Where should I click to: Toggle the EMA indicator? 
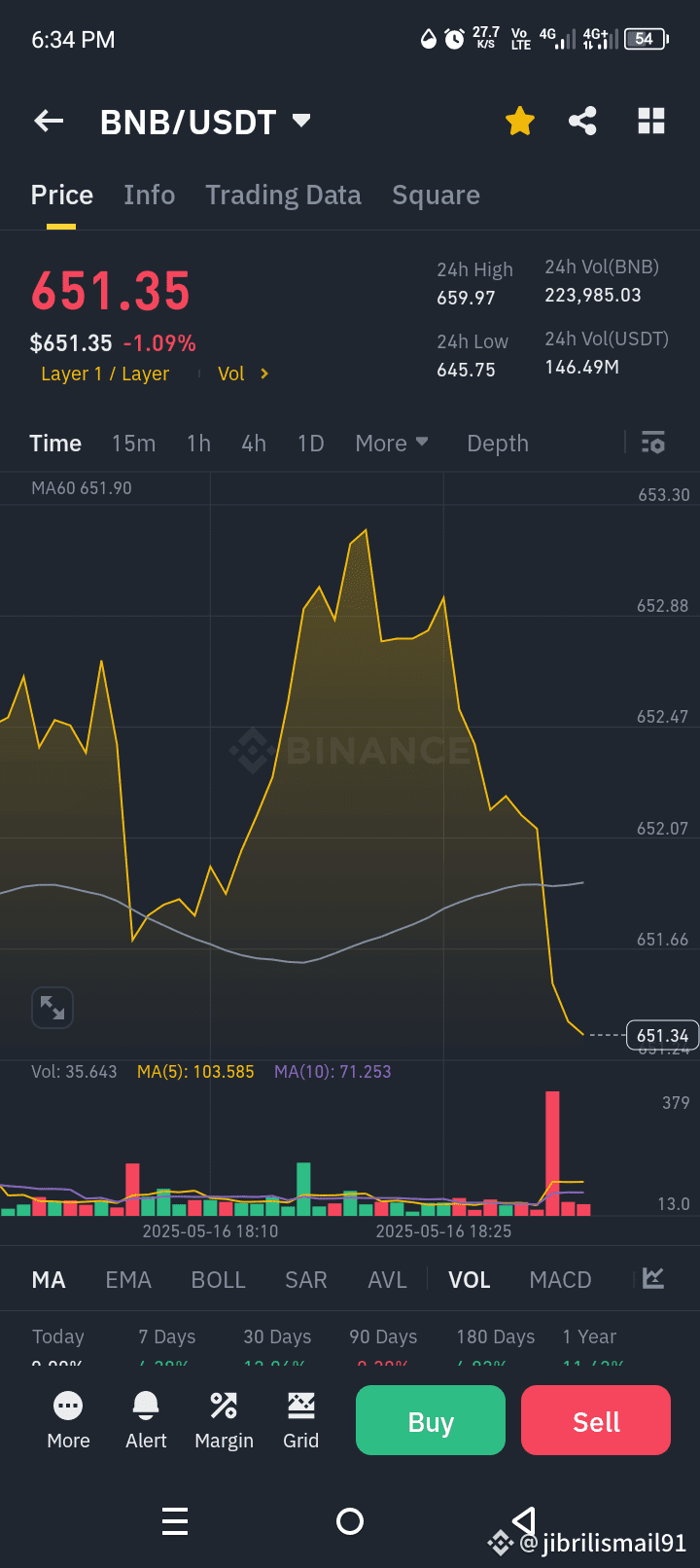[x=128, y=1280]
